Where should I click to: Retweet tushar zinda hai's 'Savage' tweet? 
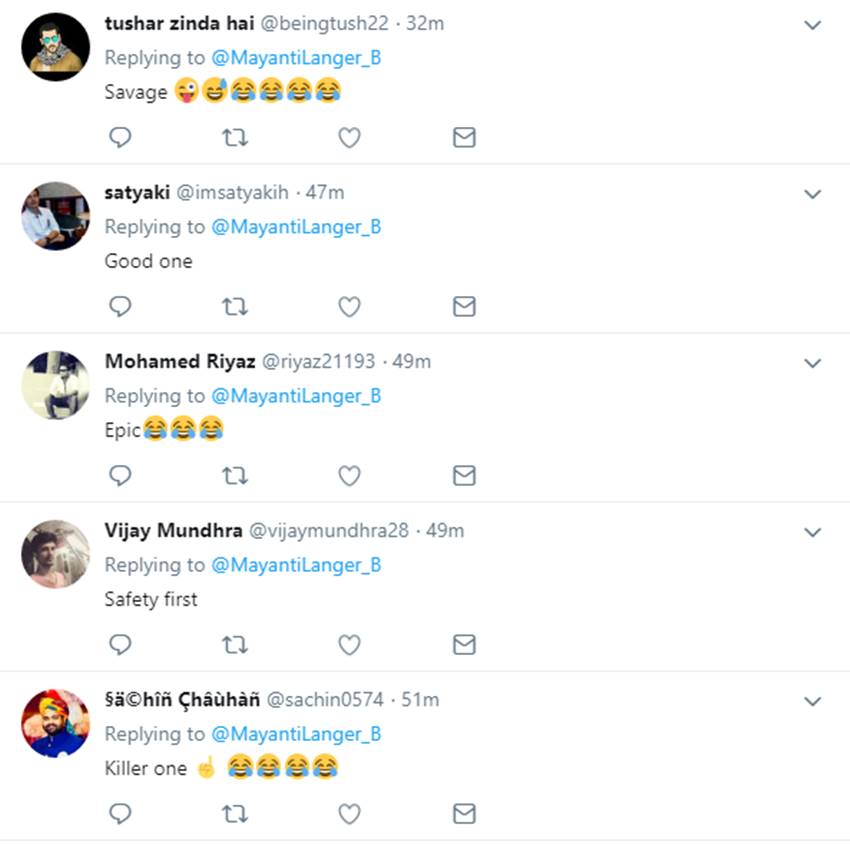pos(235,138)
